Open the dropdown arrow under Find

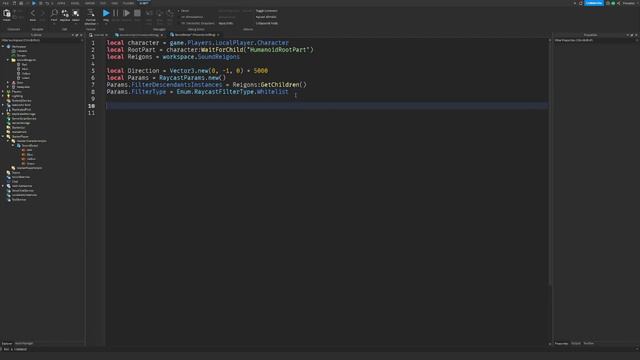click(54, 24)
